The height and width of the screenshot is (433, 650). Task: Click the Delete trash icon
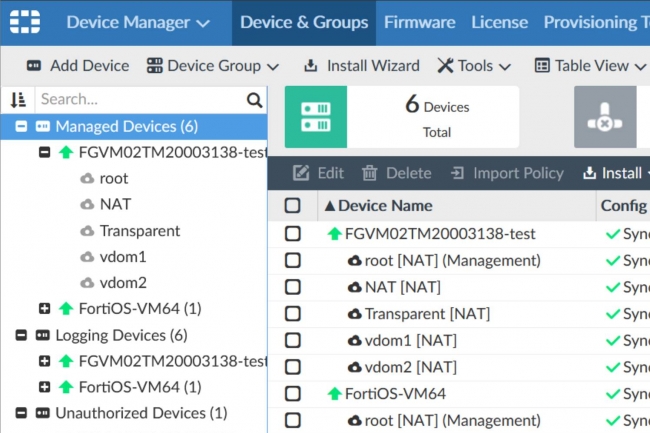click(x=370, y=173)
